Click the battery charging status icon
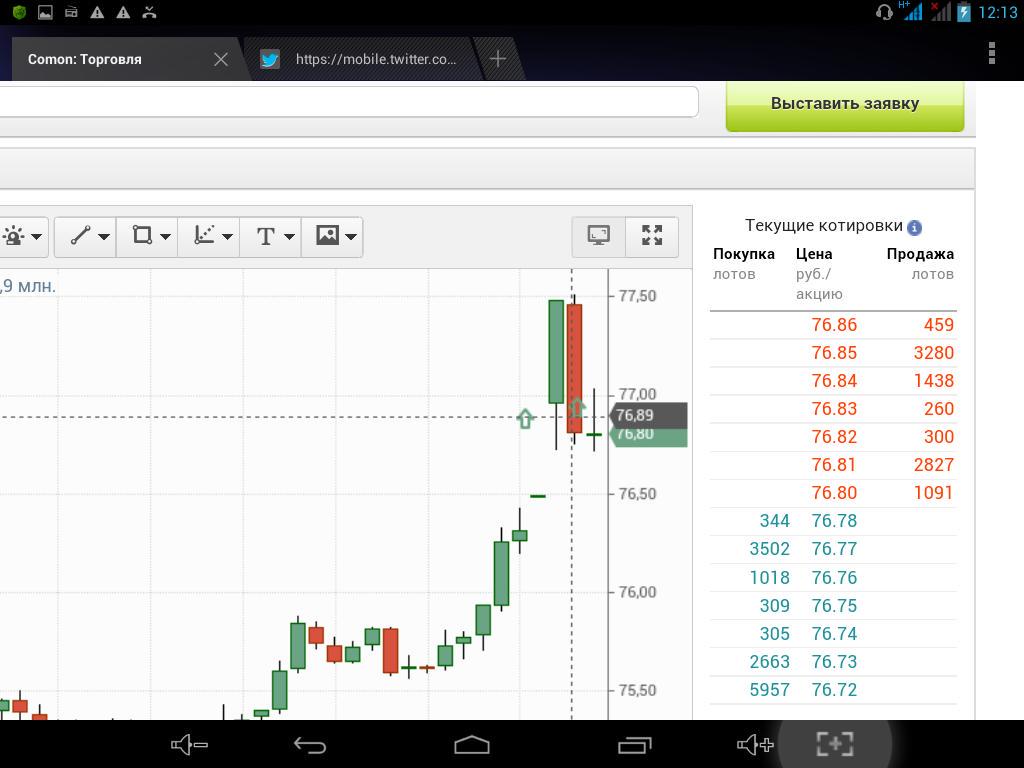Image resolution: width=1024 pixels, height=768 pixels. click(964, 12)
